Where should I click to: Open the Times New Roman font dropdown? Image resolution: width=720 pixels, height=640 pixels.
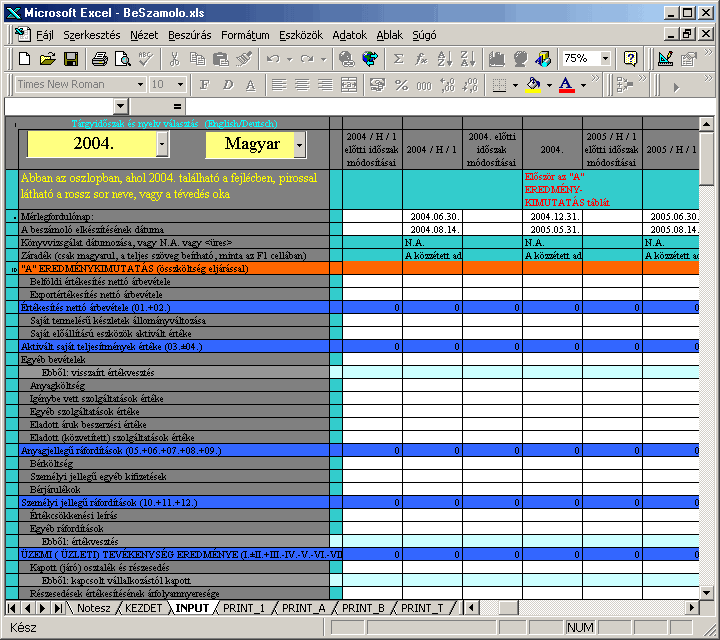point(140,84)
